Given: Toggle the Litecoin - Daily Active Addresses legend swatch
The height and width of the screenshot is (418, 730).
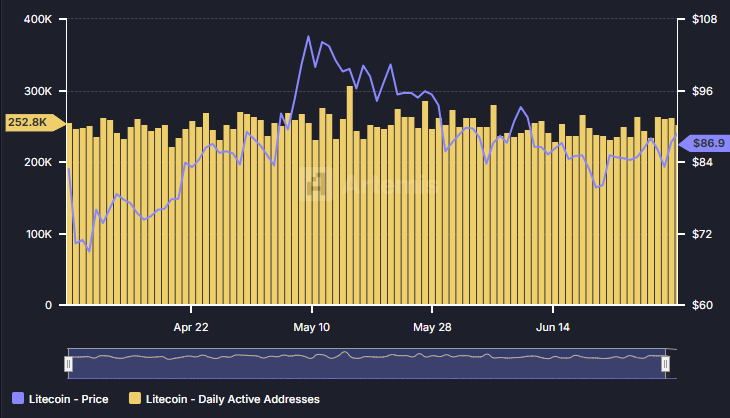Looking at the screenshot, I should [135, 398].
